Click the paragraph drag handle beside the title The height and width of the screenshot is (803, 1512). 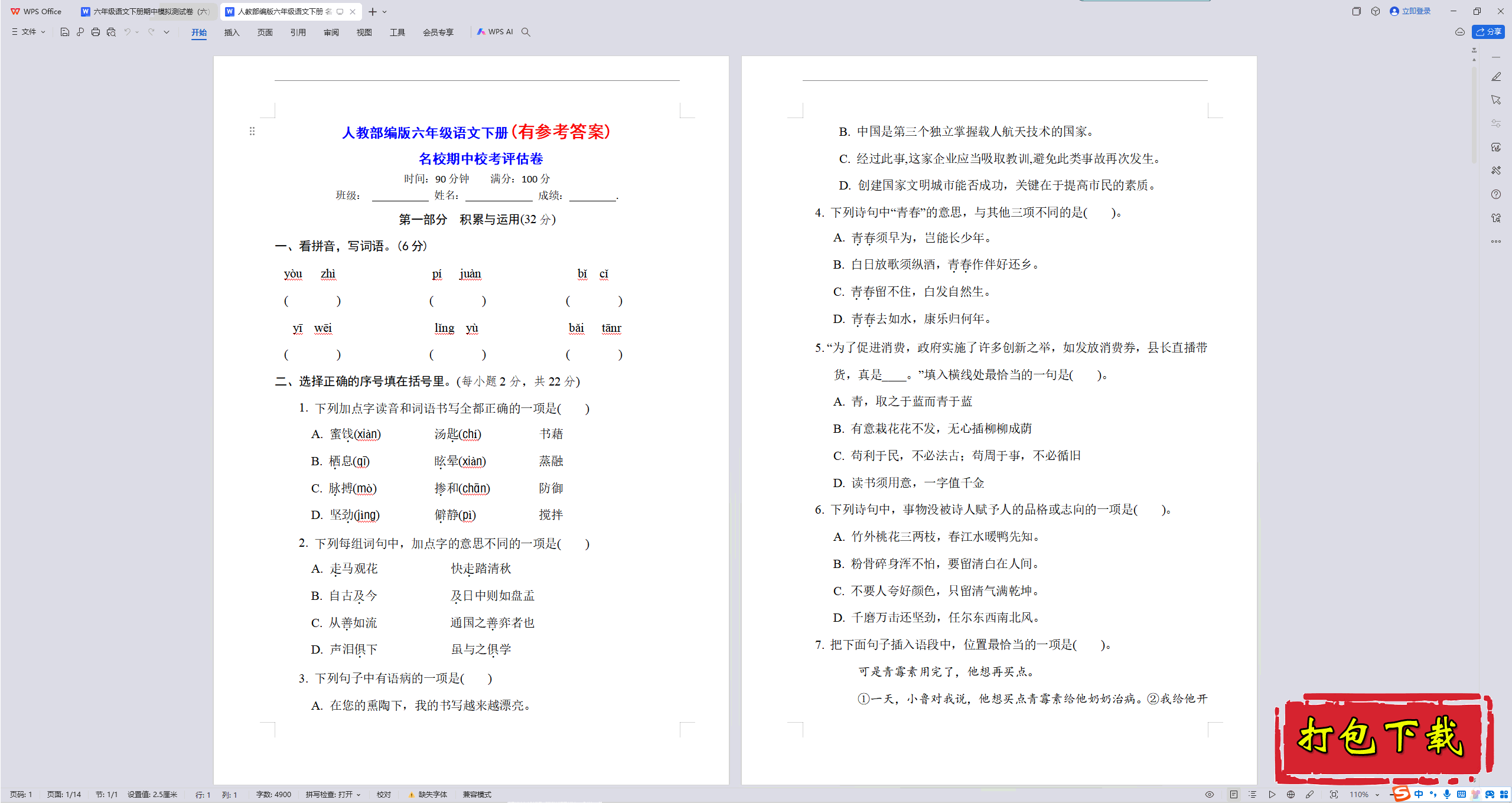click(252, 131)
